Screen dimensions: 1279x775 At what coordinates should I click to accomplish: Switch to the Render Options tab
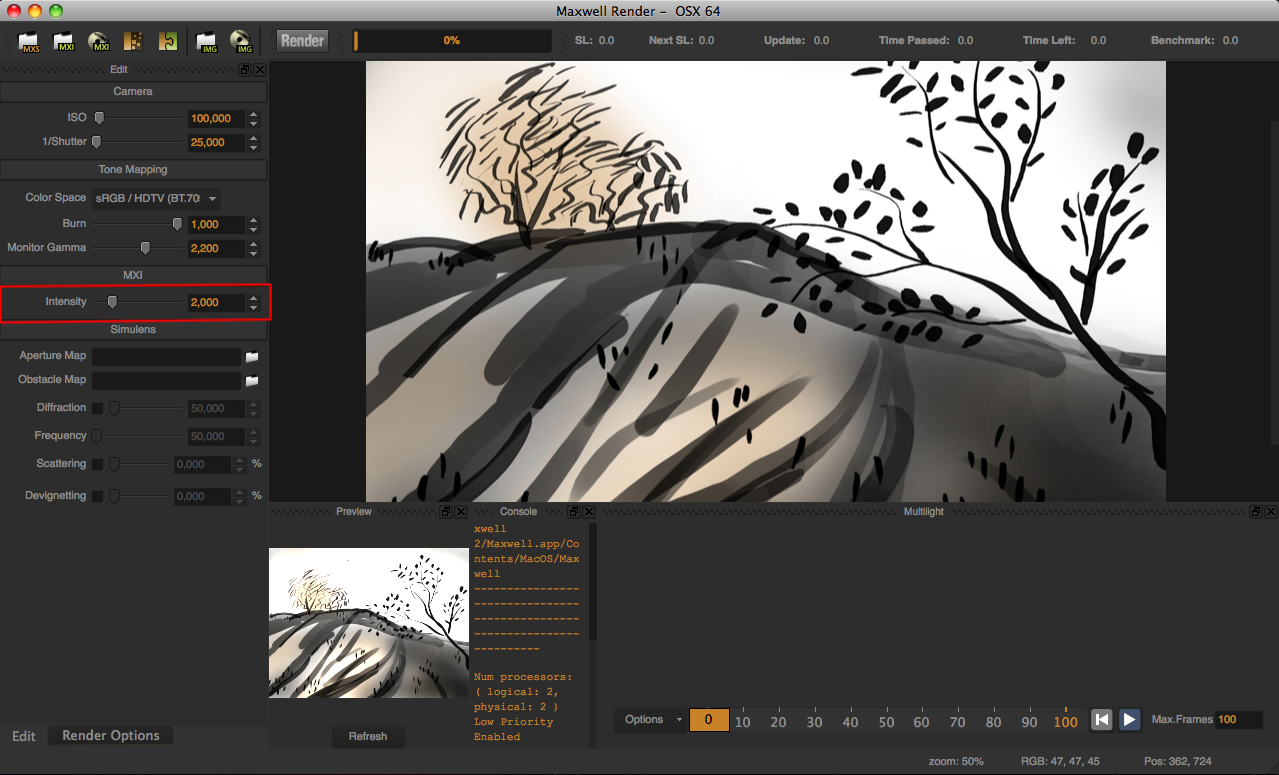pos(111,735)
